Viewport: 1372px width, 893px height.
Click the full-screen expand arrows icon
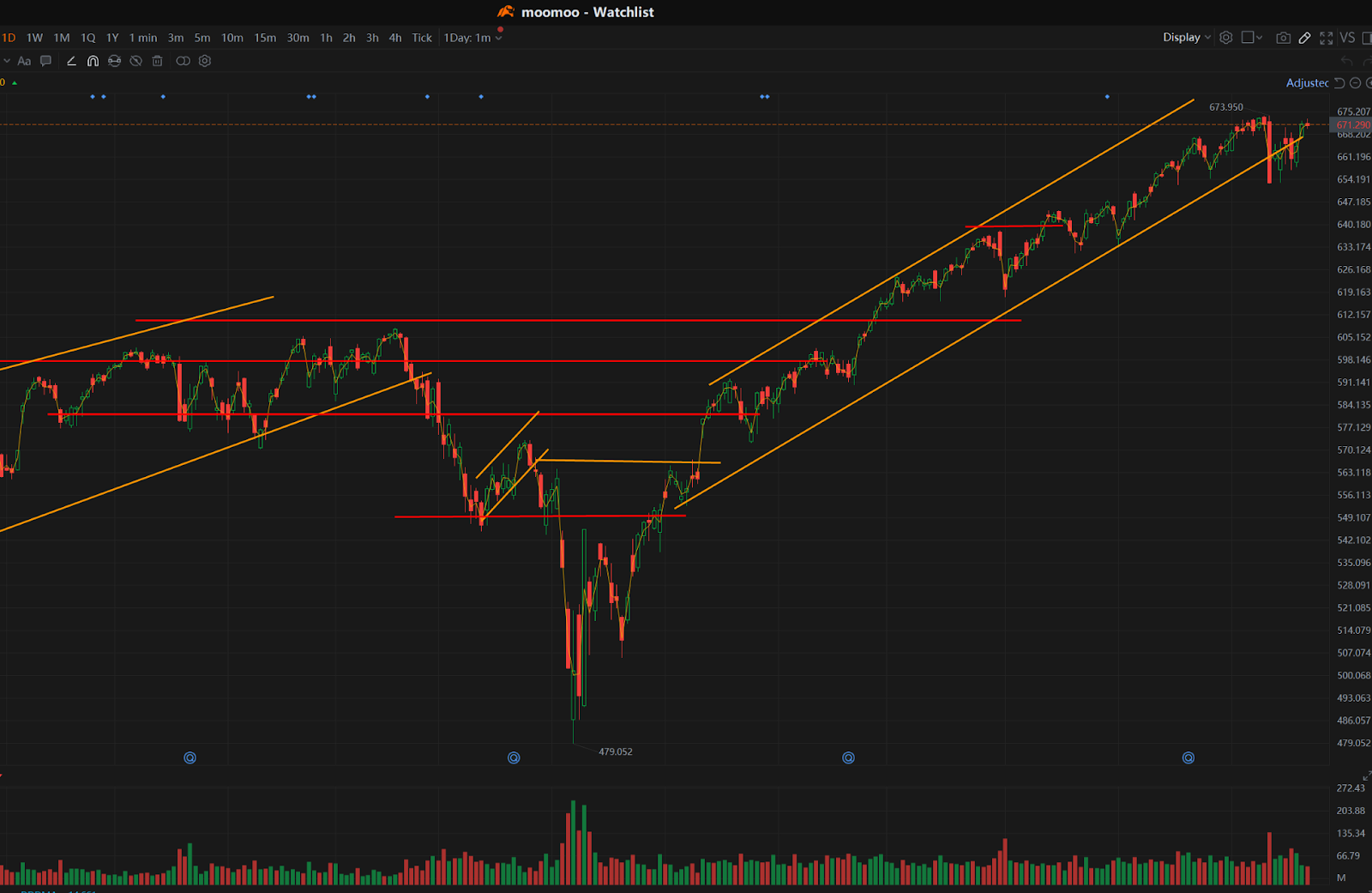pyautogui.click(x=1327, y=38)
